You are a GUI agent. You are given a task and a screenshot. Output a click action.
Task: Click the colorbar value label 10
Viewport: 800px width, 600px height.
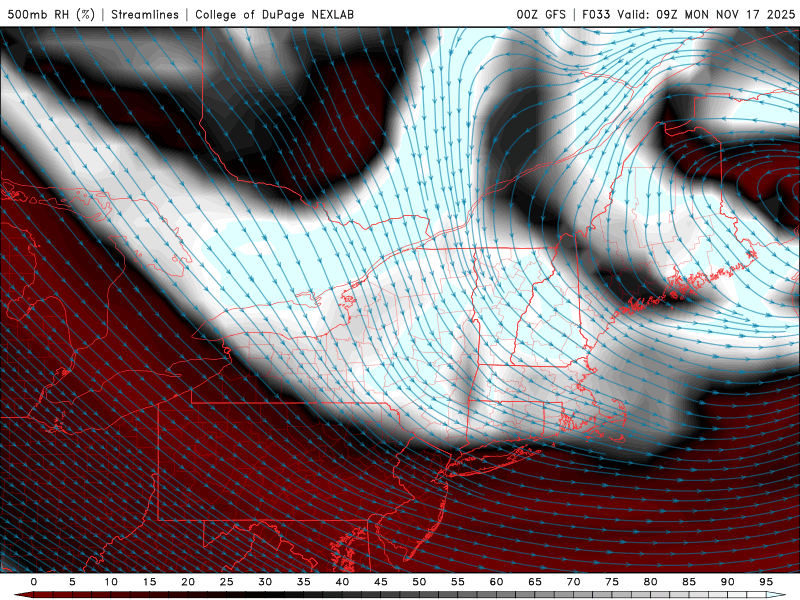tap(111, 582)
